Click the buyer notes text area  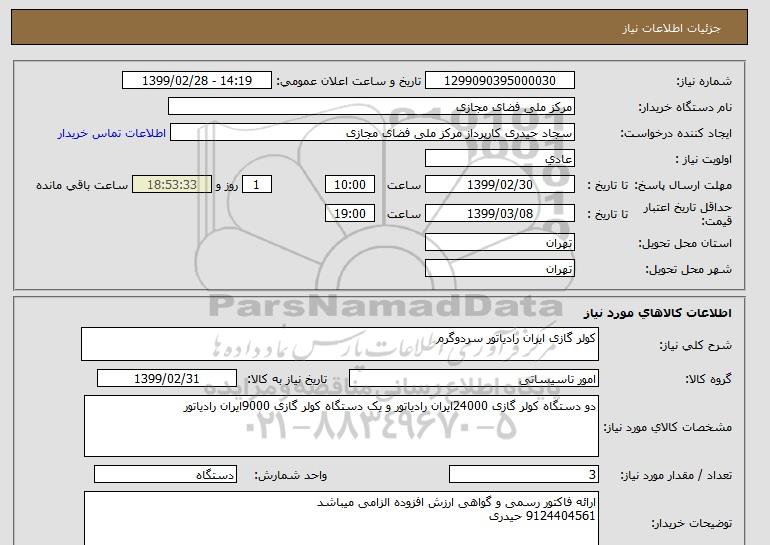(341, 518)
